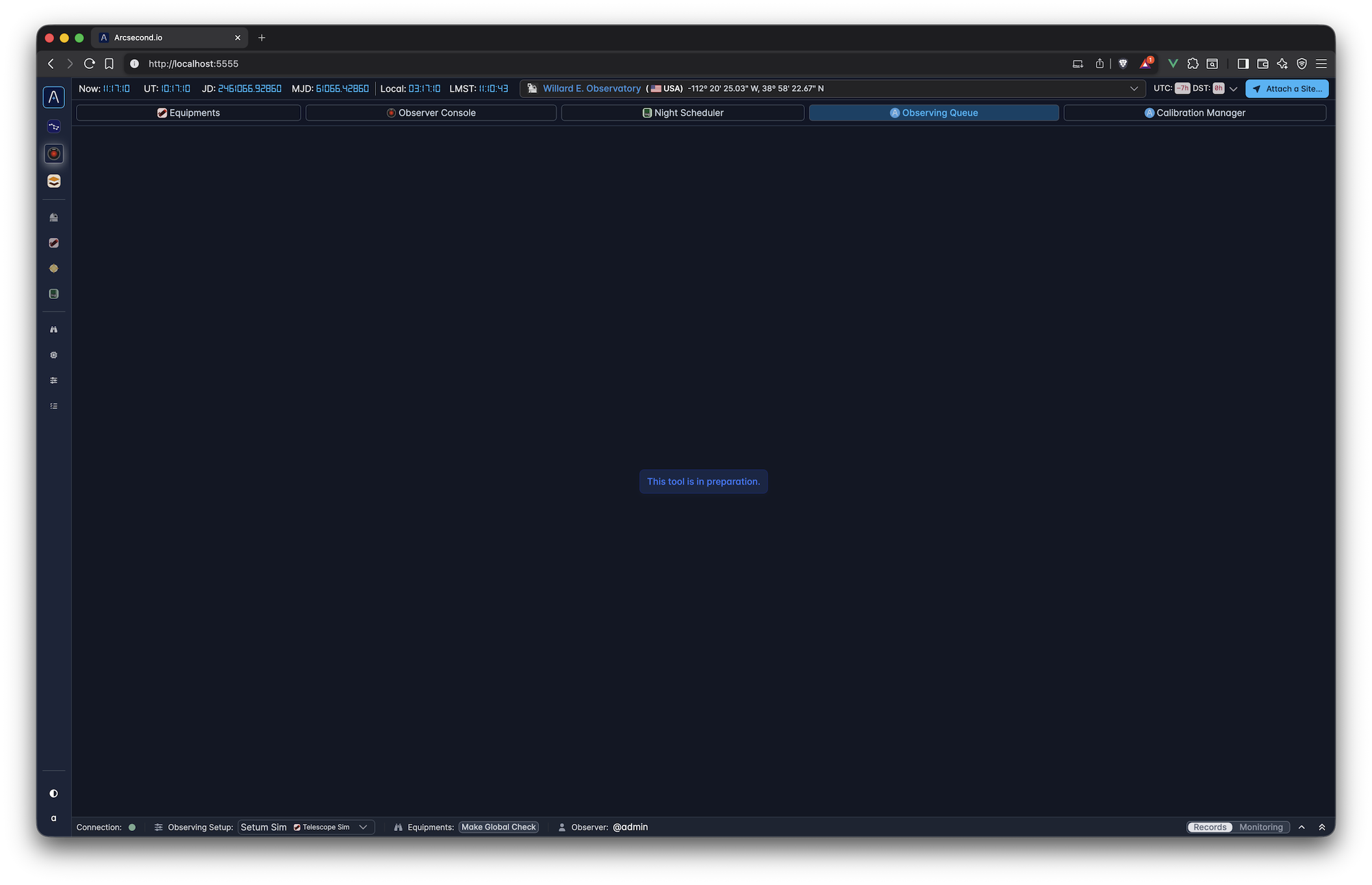The width and height of the screenshot is (1372, 885).
Task: Click the LMST time value
Action: tap(494, 89)
